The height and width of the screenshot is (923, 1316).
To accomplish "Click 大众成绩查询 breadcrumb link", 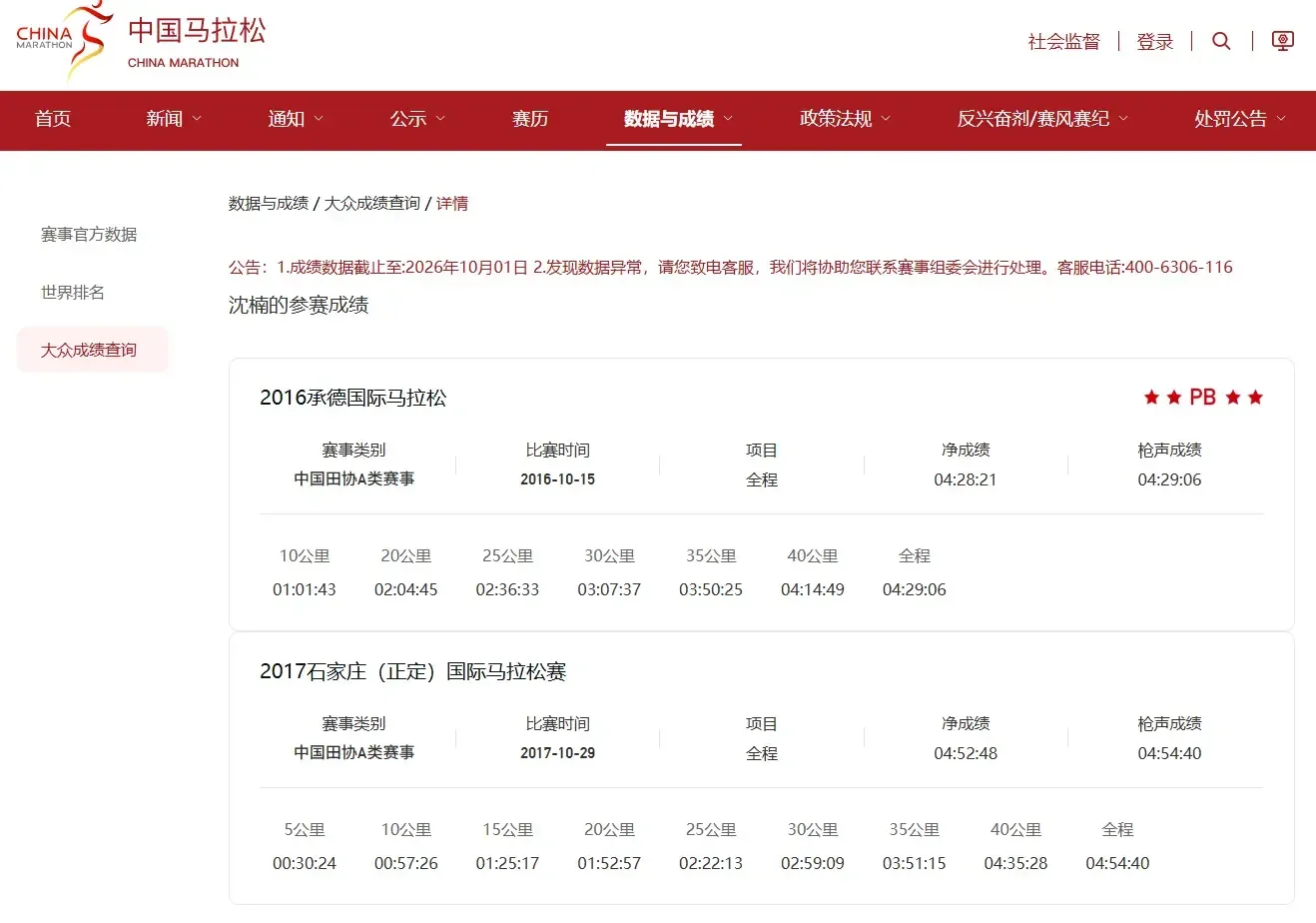I will point(372,204).
